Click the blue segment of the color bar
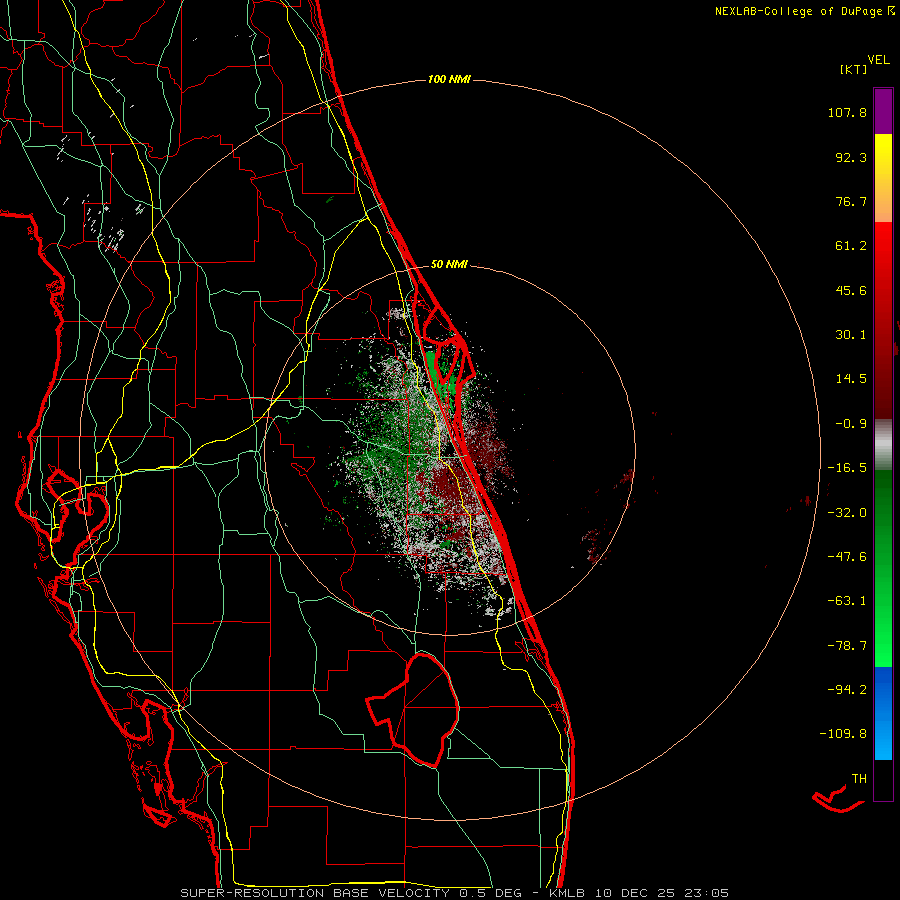This screenshot has height=900, width=900. click(883, 713)
